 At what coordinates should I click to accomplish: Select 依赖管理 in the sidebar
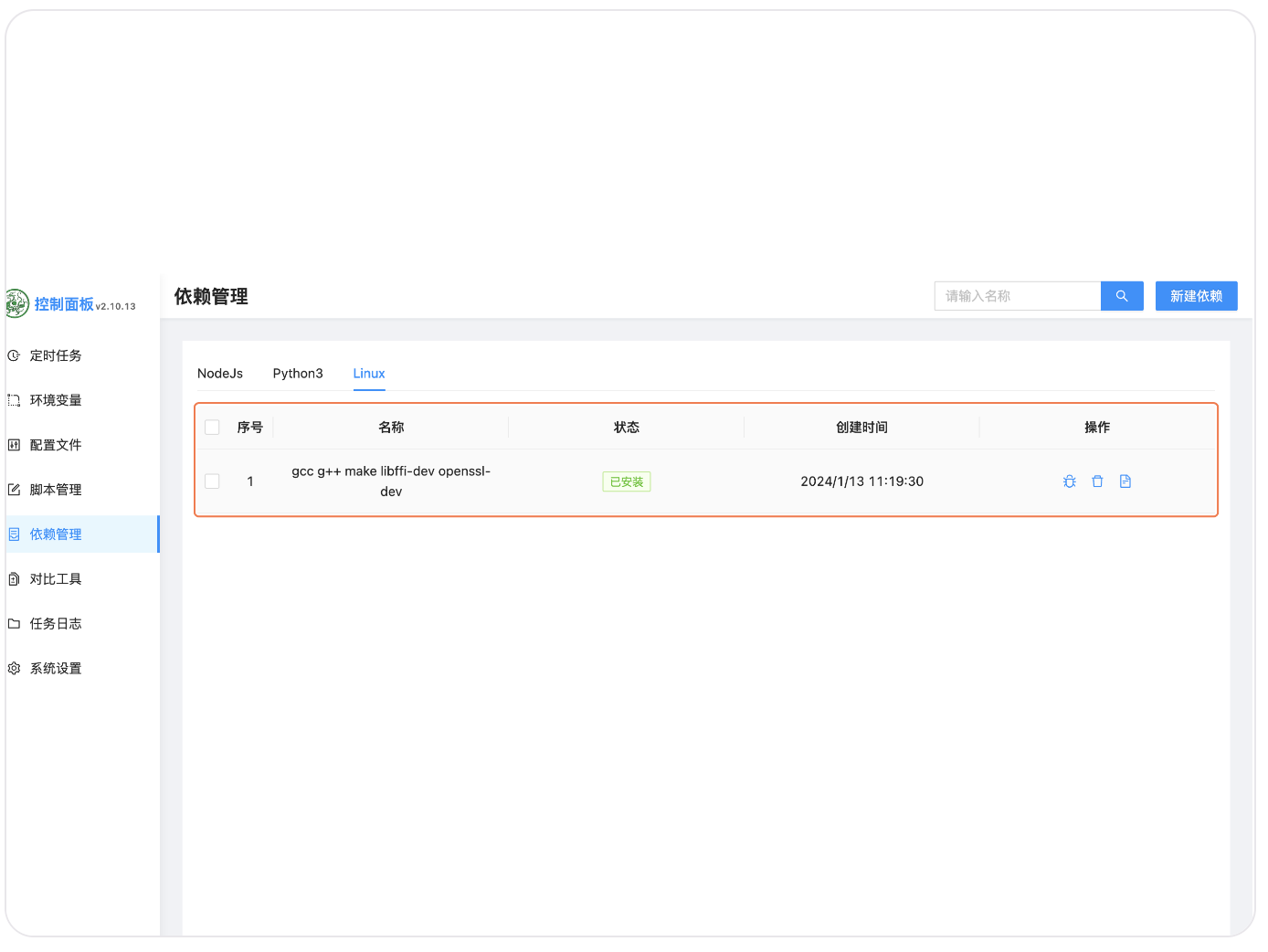point(56,534)
